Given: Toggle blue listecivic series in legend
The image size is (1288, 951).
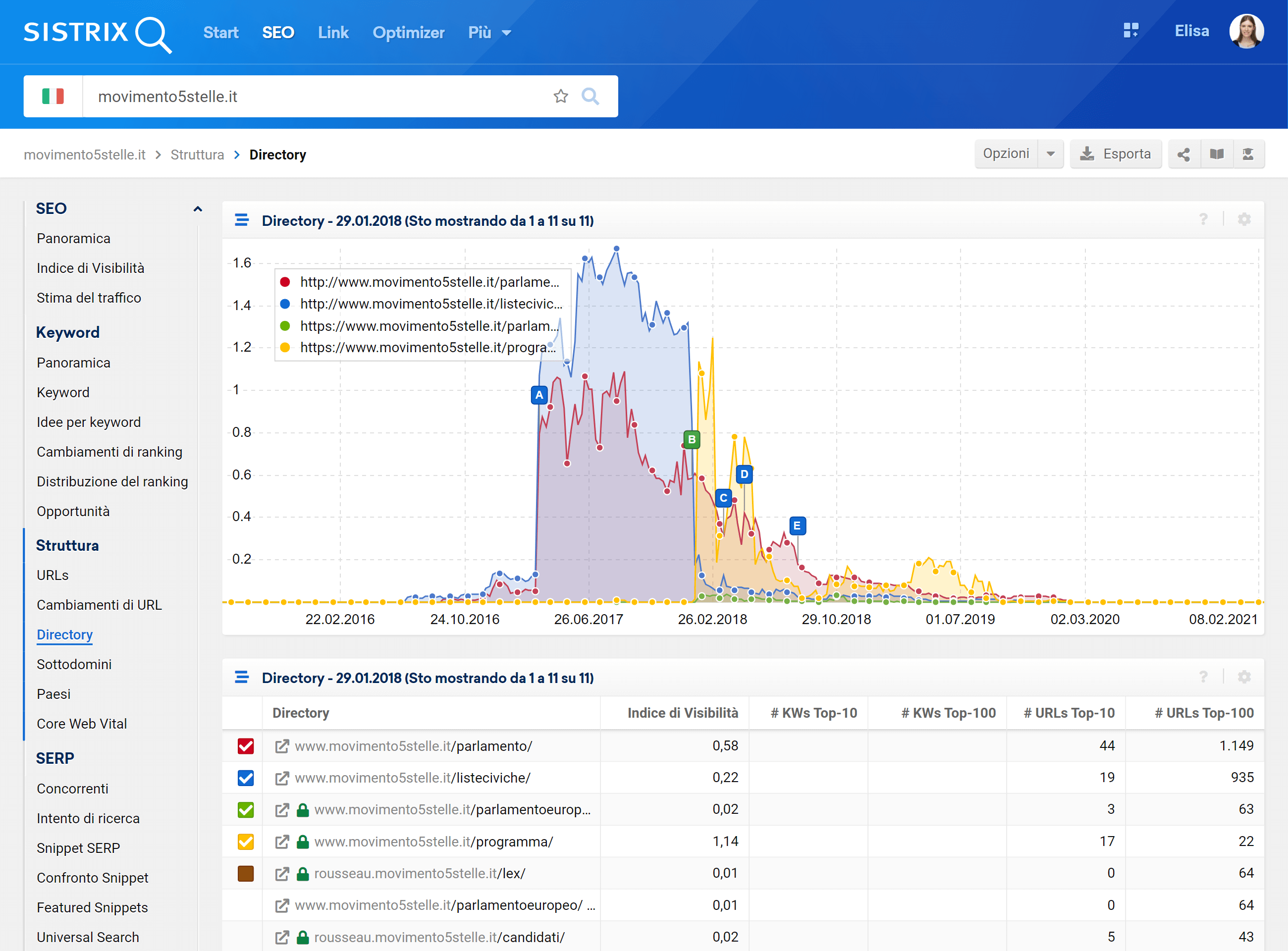Looking at the screenshot, I should pyautogui.click(x=421, y=304).
